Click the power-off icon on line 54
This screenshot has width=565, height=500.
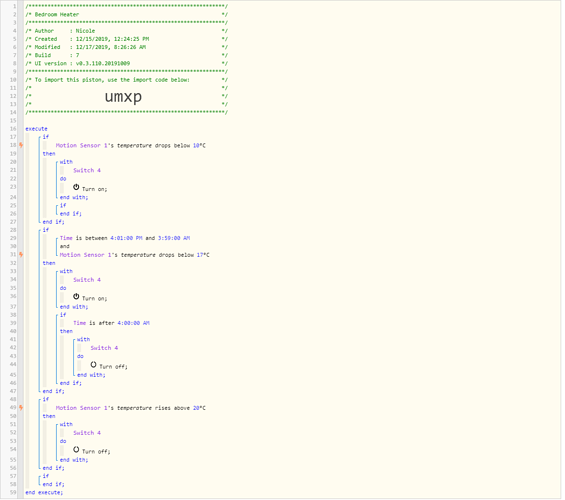click(x=76, y=450)
